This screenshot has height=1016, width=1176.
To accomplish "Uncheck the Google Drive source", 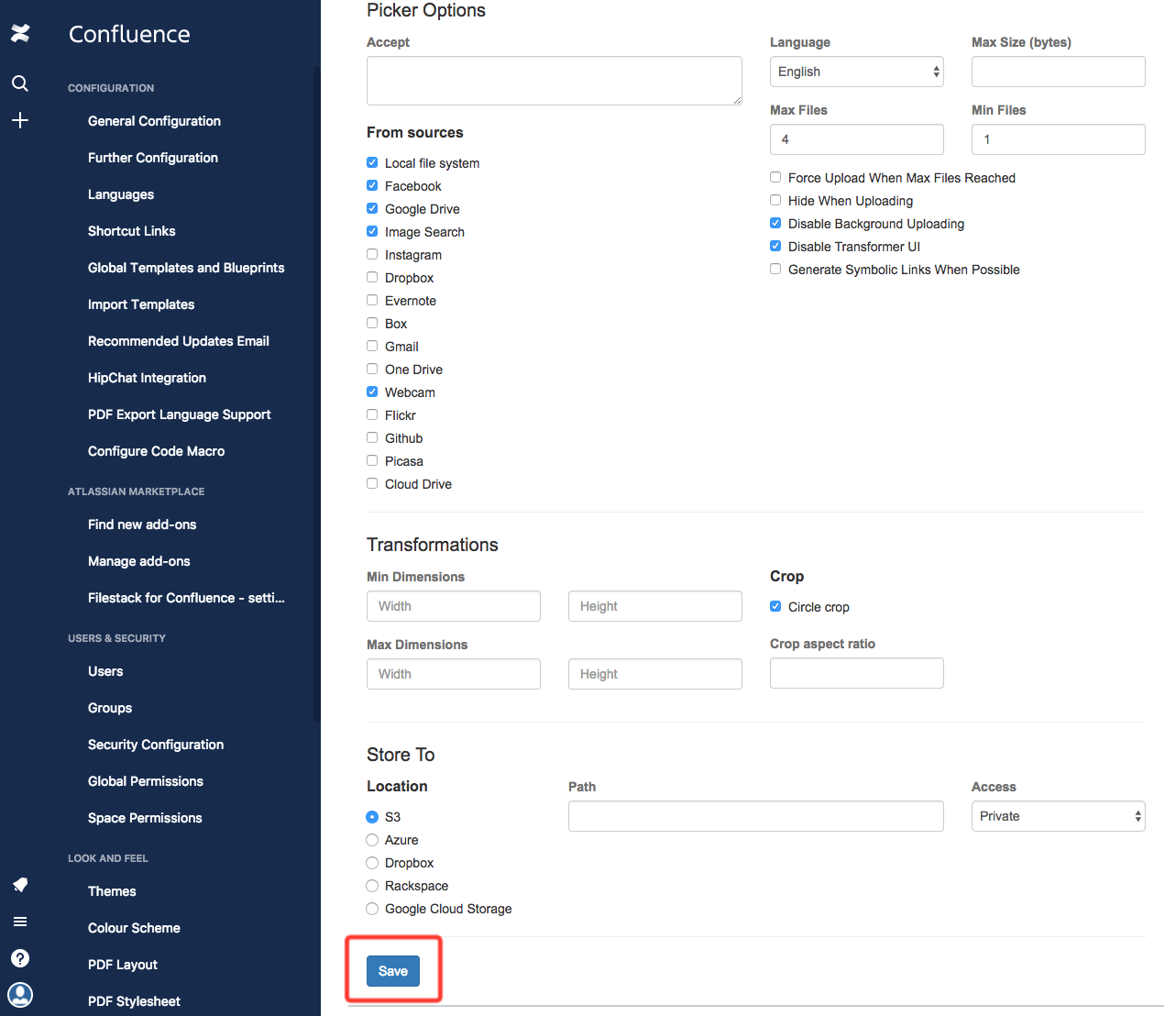I will tap(372, 208).
